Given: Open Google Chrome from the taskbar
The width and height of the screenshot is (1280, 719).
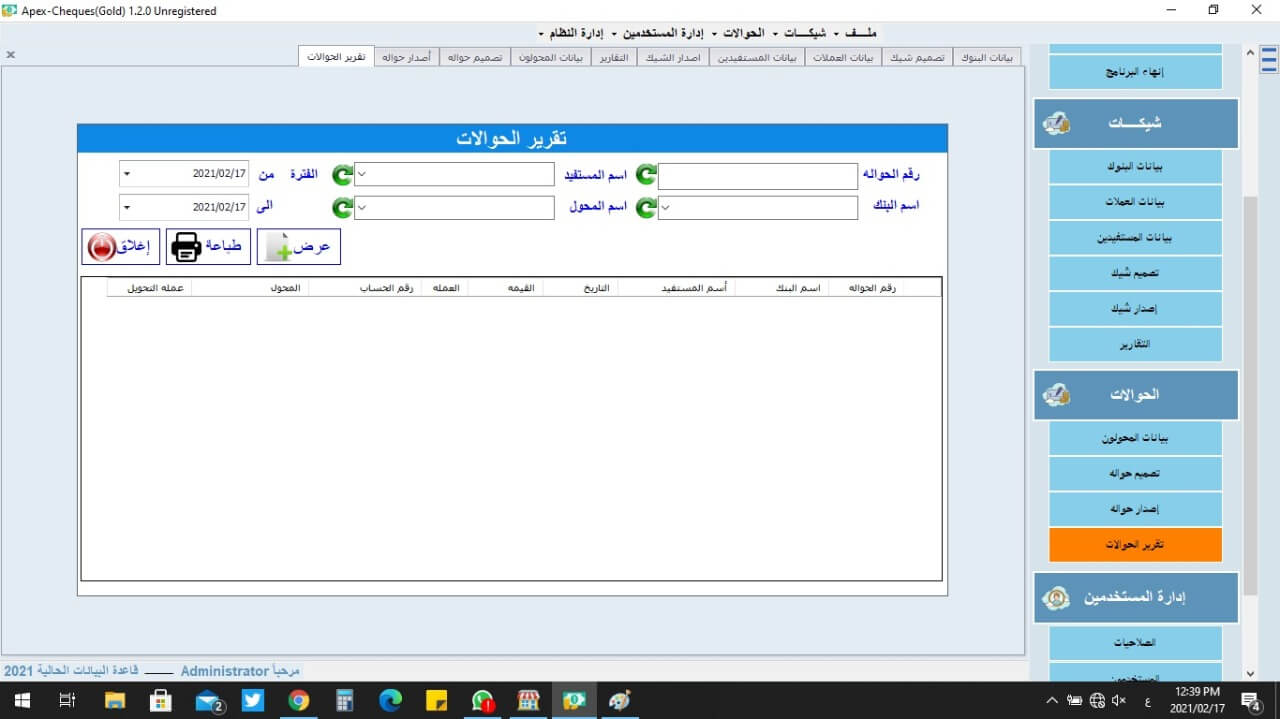Looking at the screenshot, I should [x=299, y=701].
